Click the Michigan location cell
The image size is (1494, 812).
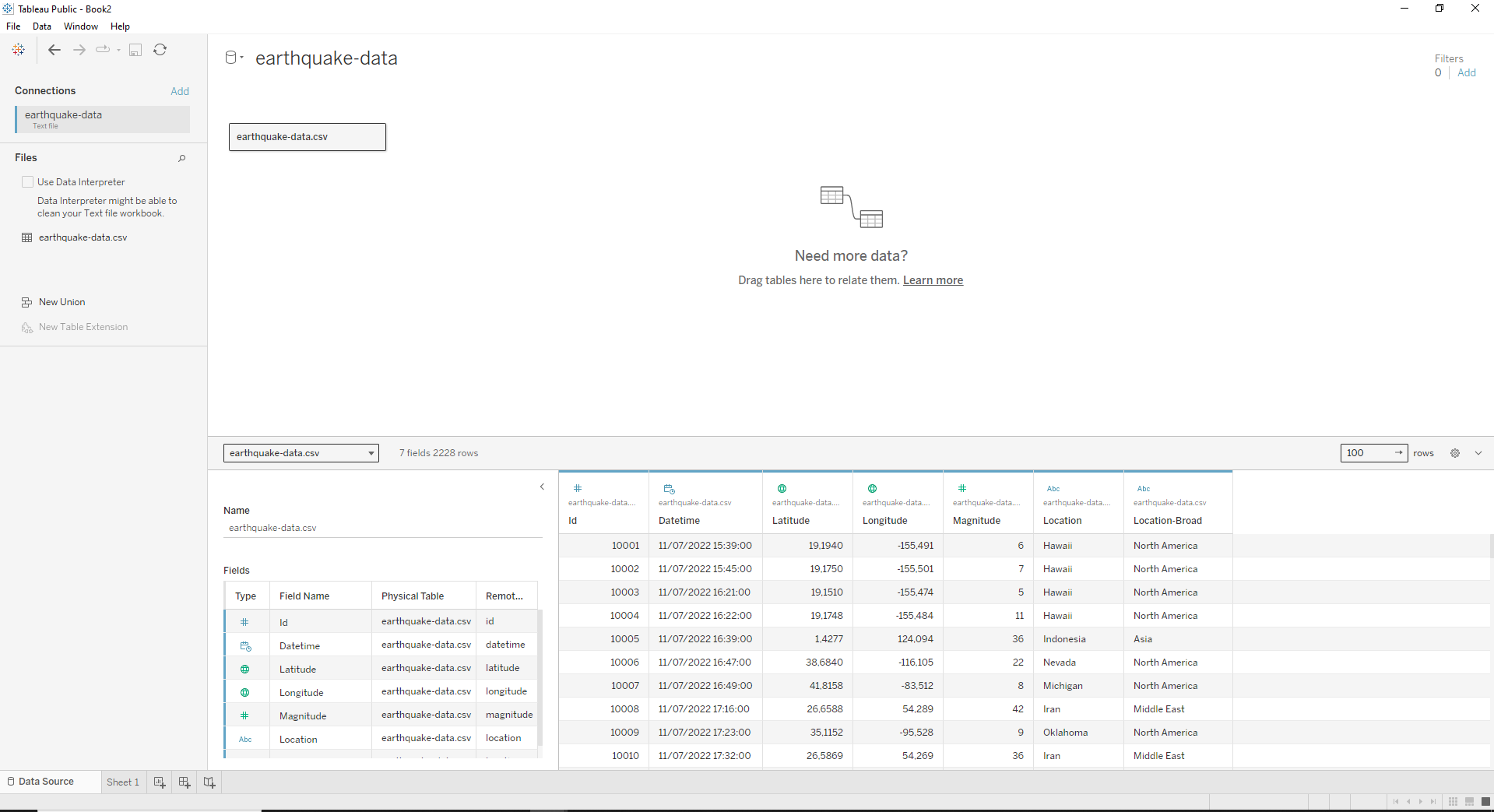tap(1078, 686)
